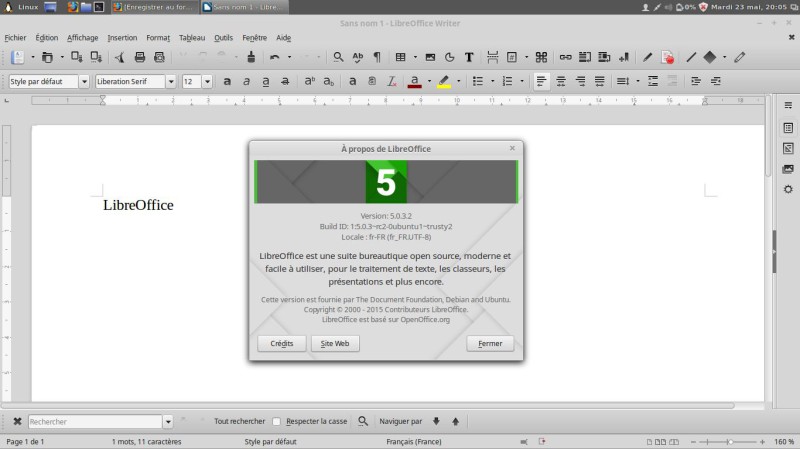The width and height of the screenshot is (800, 449).
Task: Insert chart pie icon
Action: tap(449, 57)
